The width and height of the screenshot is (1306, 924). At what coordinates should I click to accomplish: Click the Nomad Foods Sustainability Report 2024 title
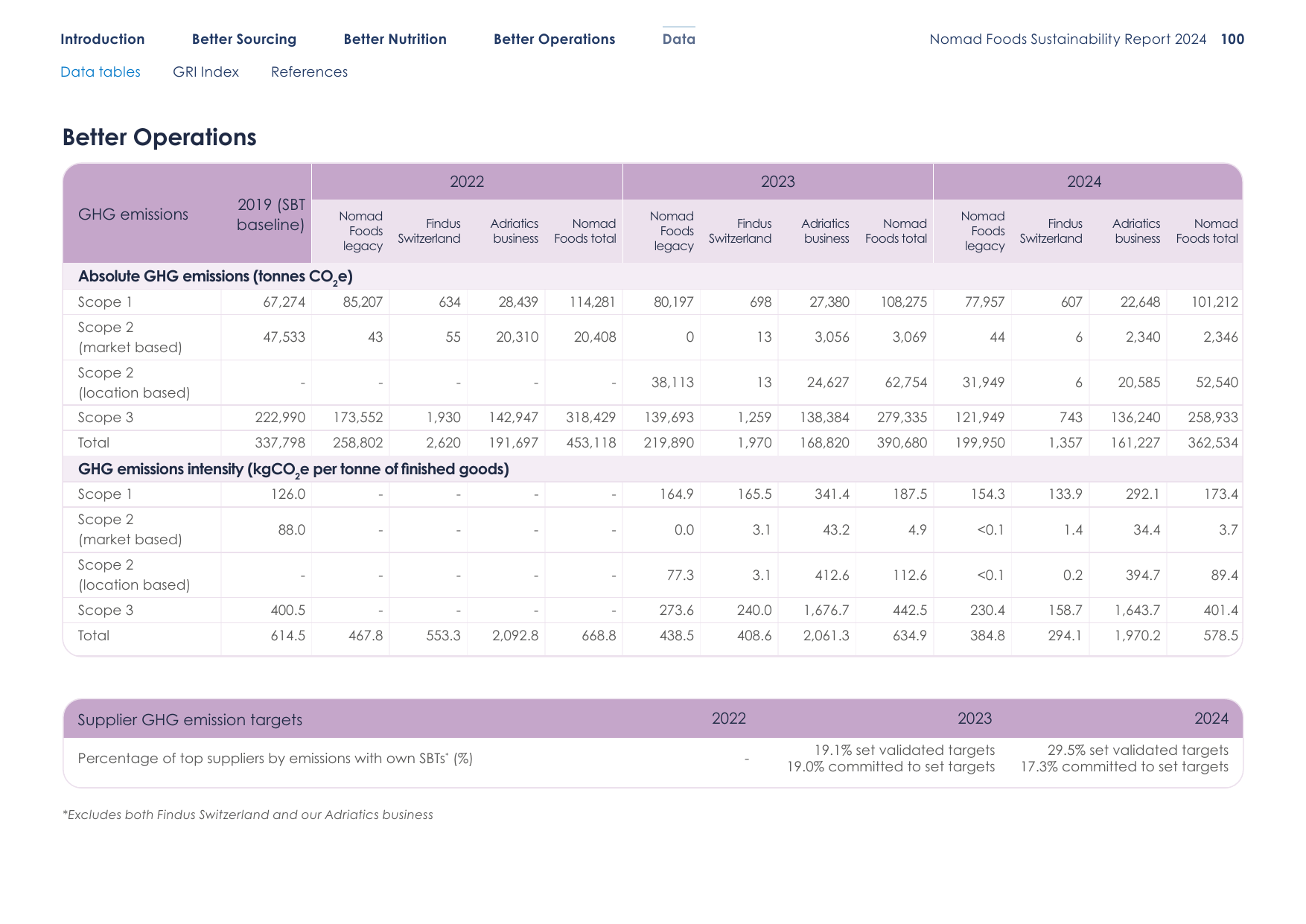1068,39
